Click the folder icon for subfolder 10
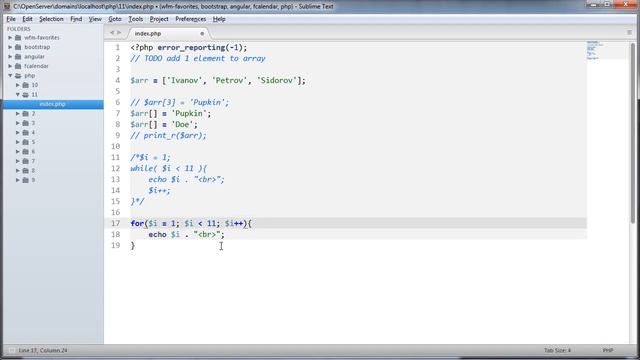640x360 pixels. tap(25, 85)
